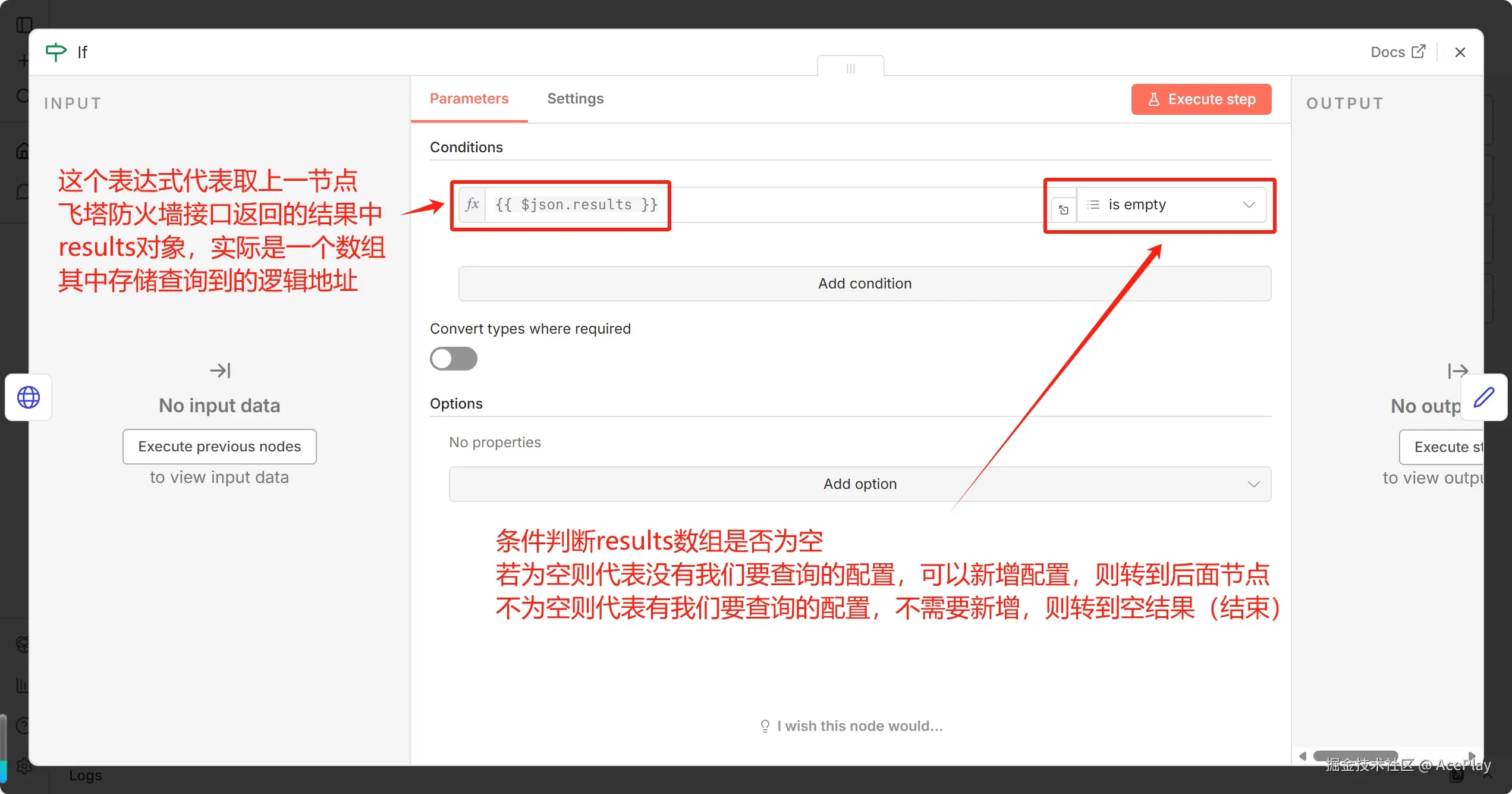Click the fx expression icon in condition field
This screenshot has width=1512, height=794.
click(x=472, y=205)
